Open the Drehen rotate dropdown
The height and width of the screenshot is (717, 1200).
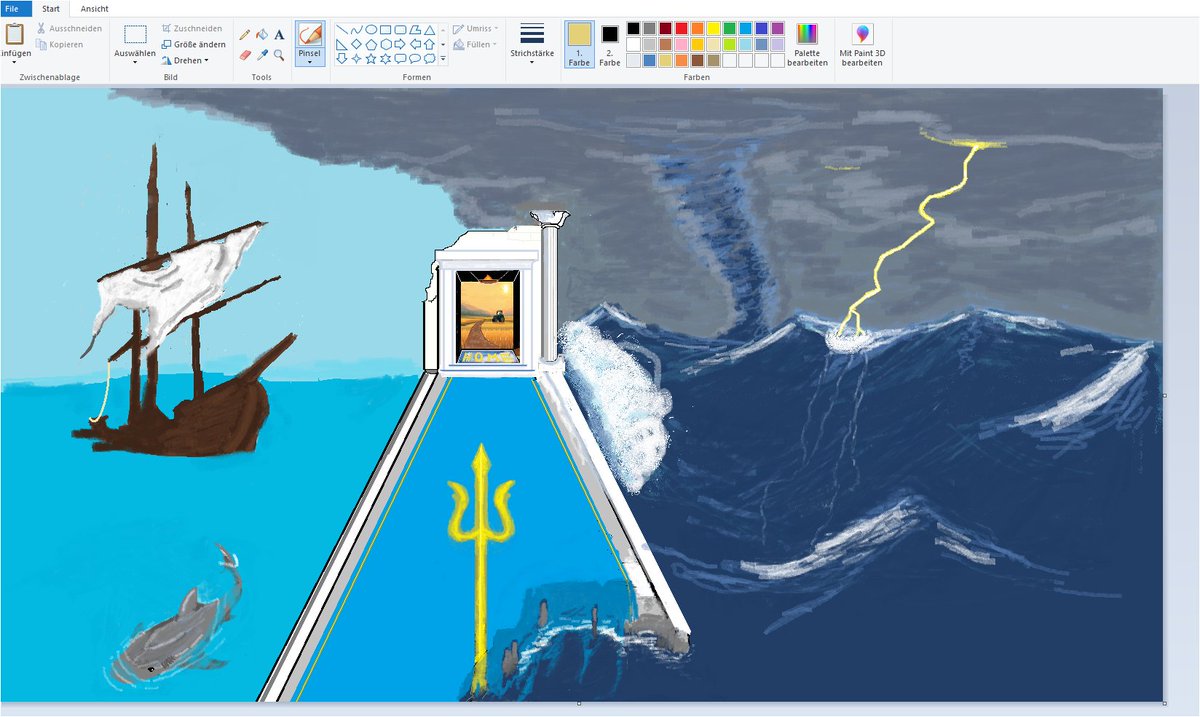(206, 60)
